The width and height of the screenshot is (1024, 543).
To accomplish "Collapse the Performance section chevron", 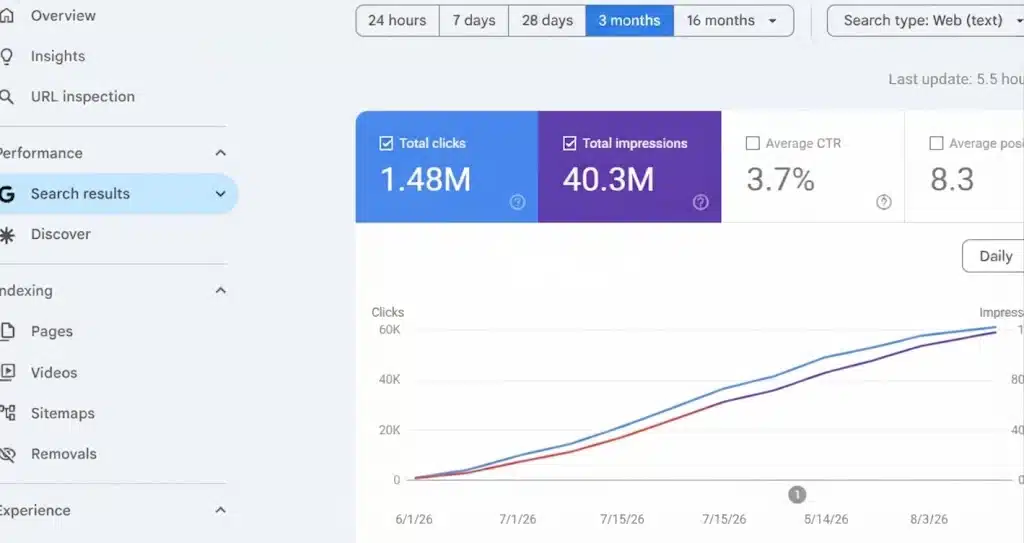I will pyautogui.click(x=221, y=153).
